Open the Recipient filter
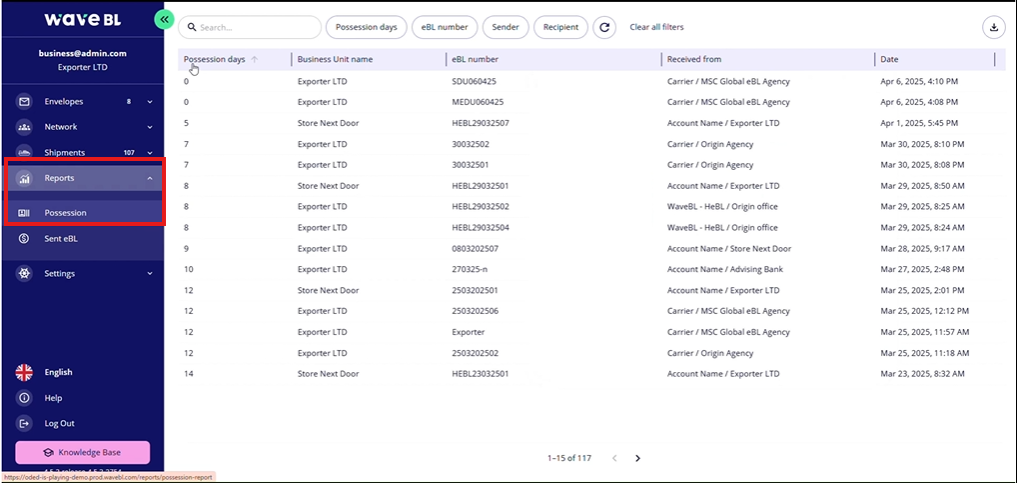 560,27
